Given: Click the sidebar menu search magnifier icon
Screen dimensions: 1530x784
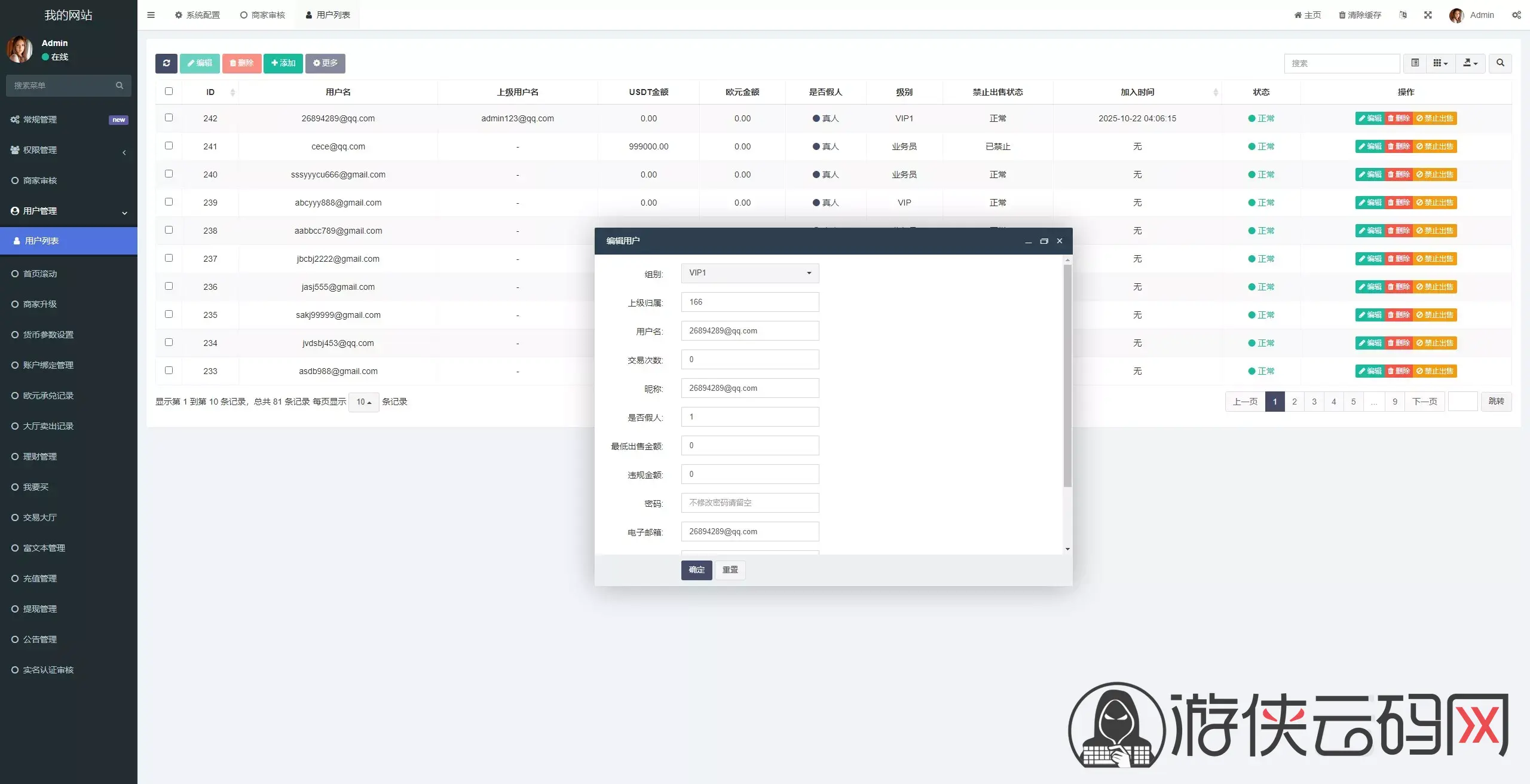Looking at the screenshot, I should 120,85.
